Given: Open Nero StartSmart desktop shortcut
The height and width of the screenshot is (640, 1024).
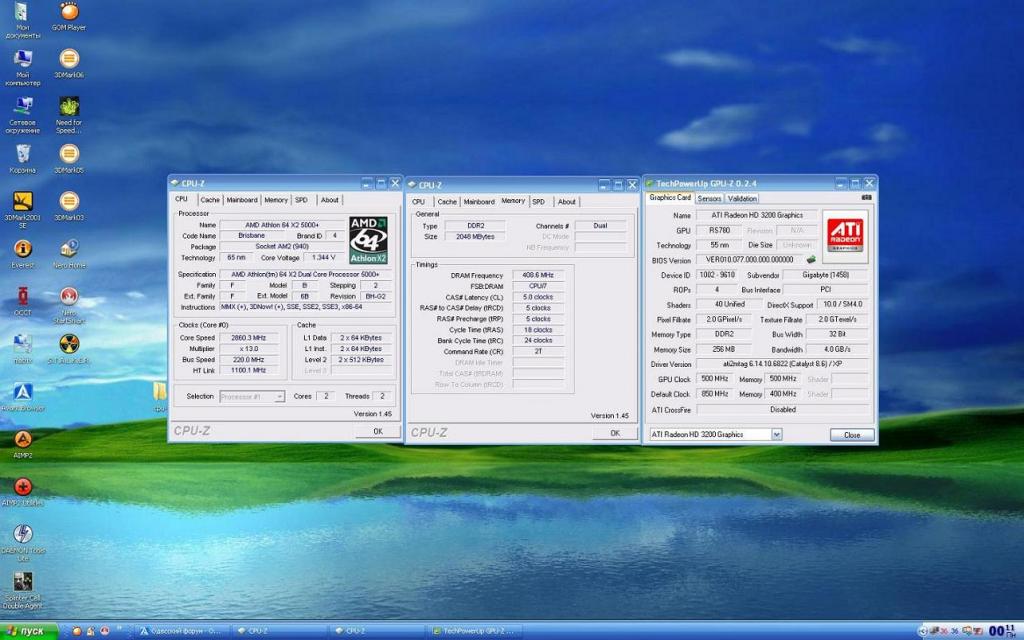Looking at the screenshot, I should coord(69,305).
